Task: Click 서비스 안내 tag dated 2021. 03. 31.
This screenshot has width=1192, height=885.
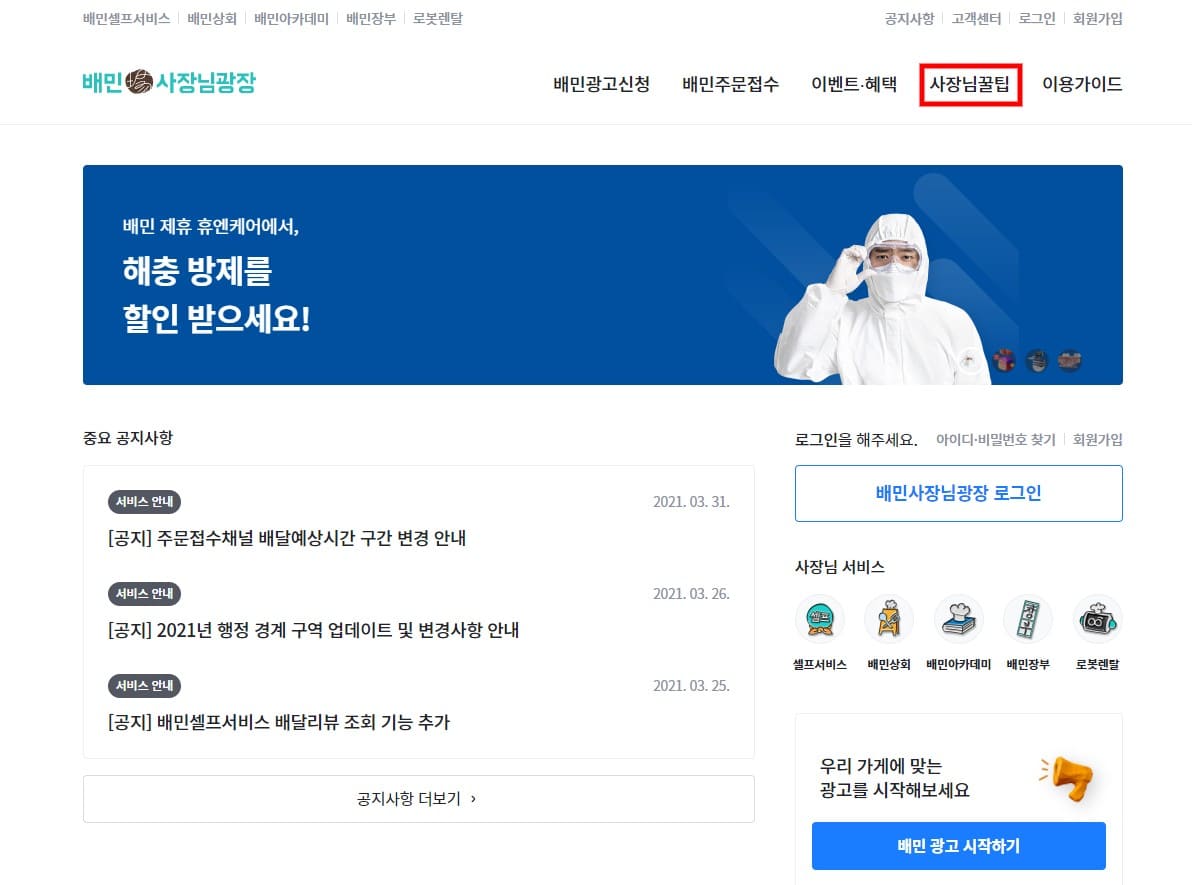Action: (144, 502)
